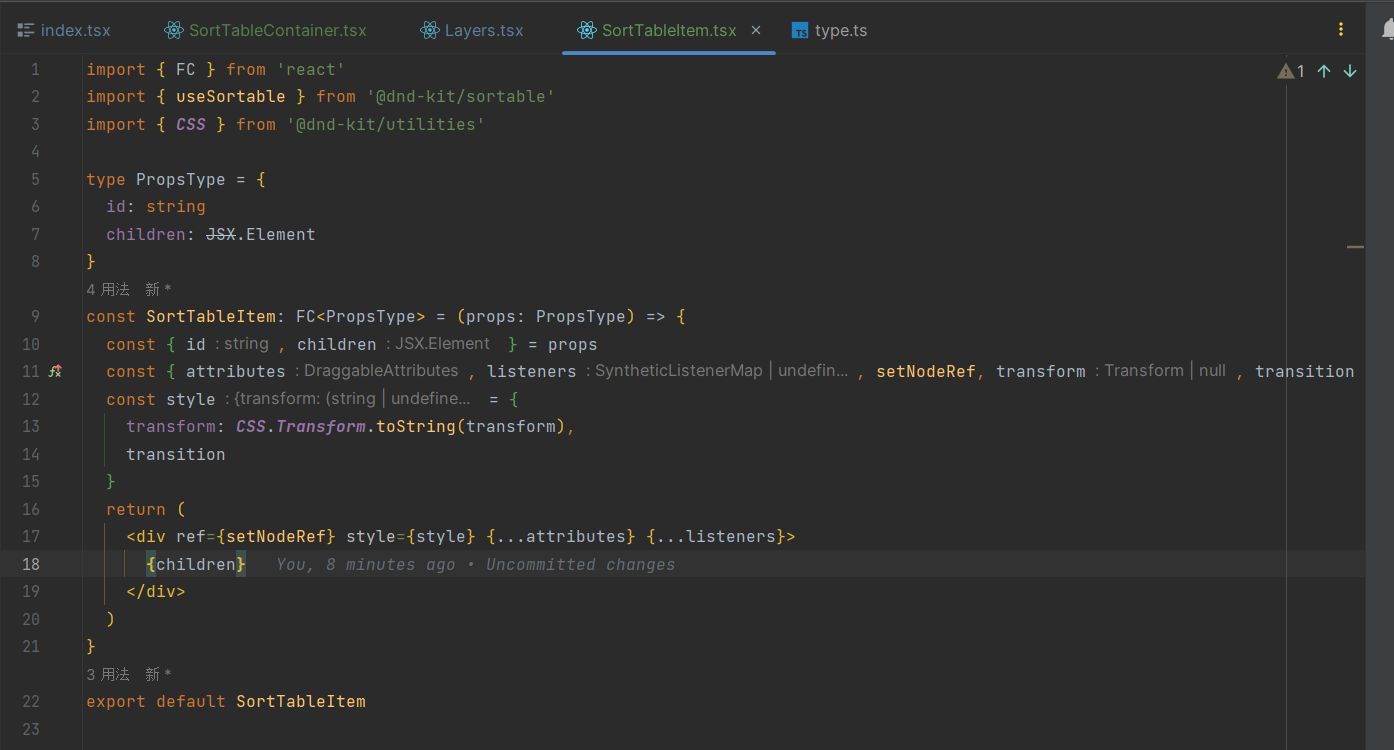Expand the collapsed style type inlay hint
The width and height of the screenshot is (1394, 750).
point(351,399)
